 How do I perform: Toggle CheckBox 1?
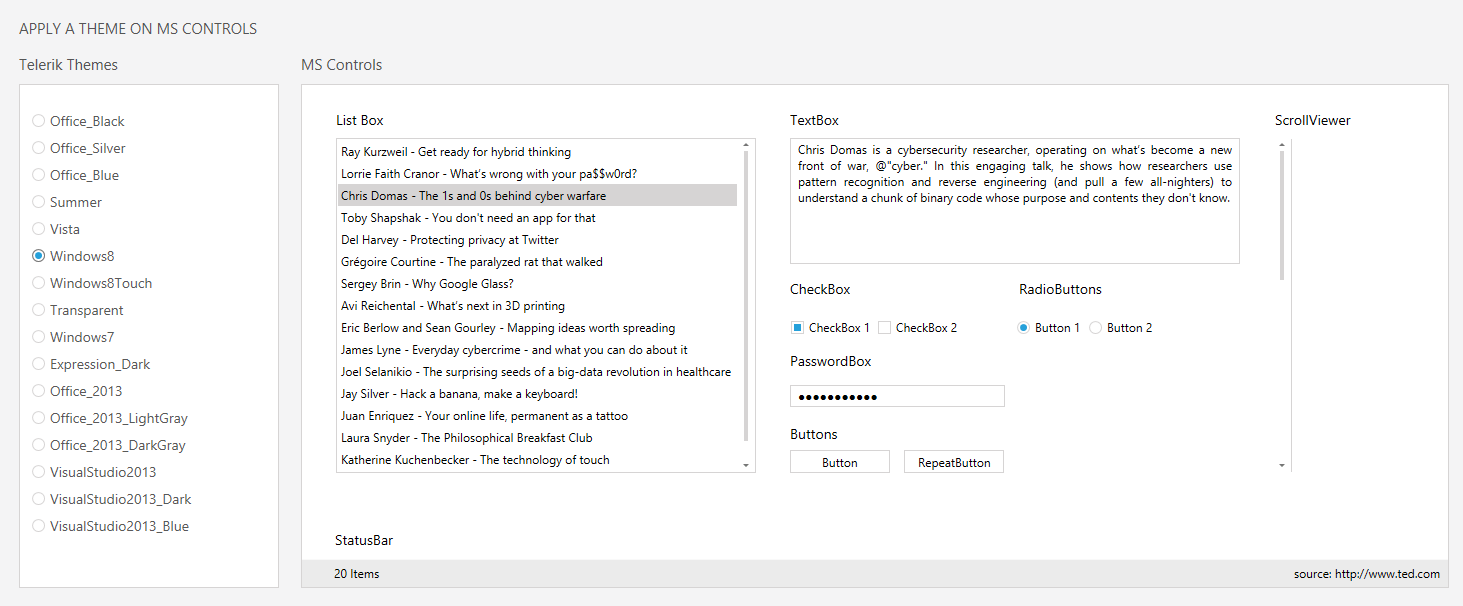coord(798,328)
